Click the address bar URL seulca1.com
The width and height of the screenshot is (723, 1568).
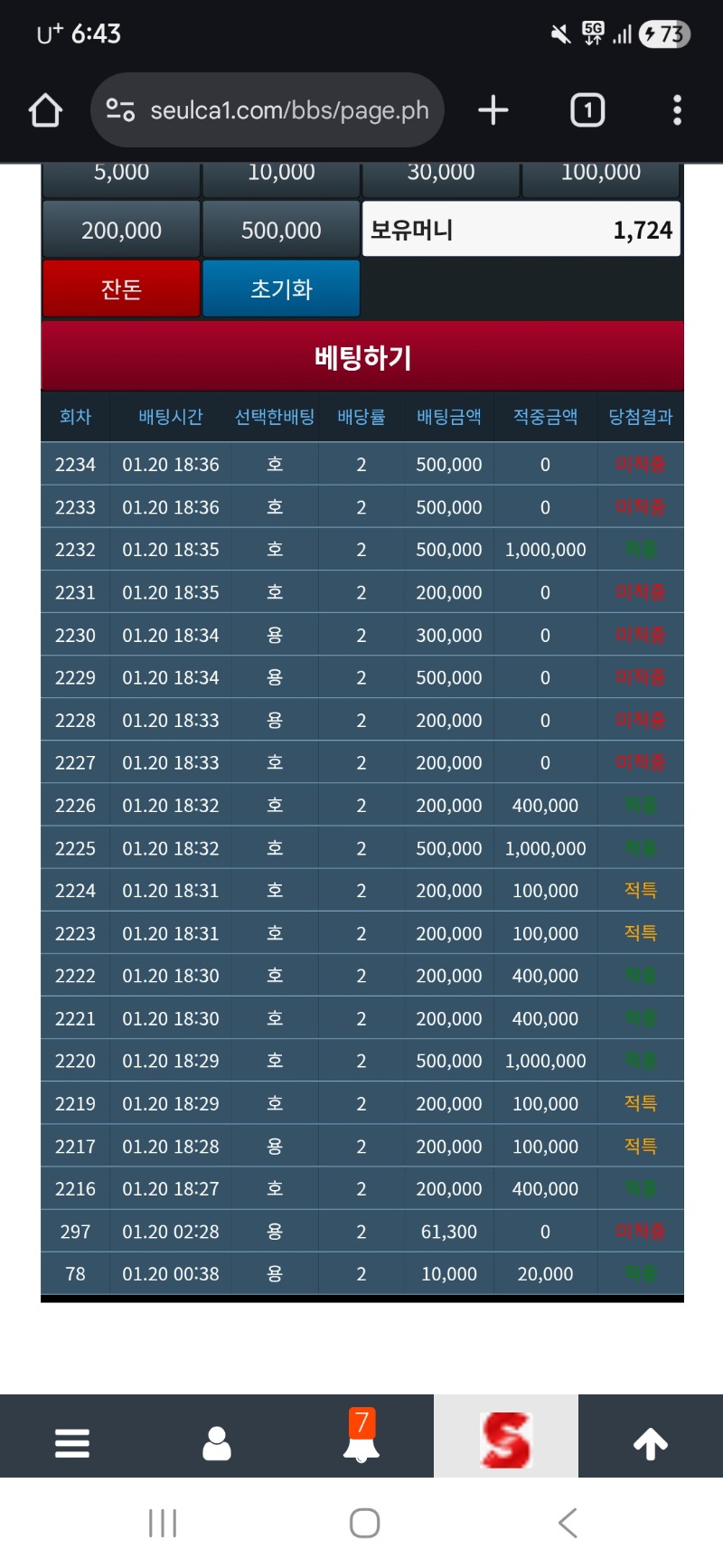click(x=289, y=110)
